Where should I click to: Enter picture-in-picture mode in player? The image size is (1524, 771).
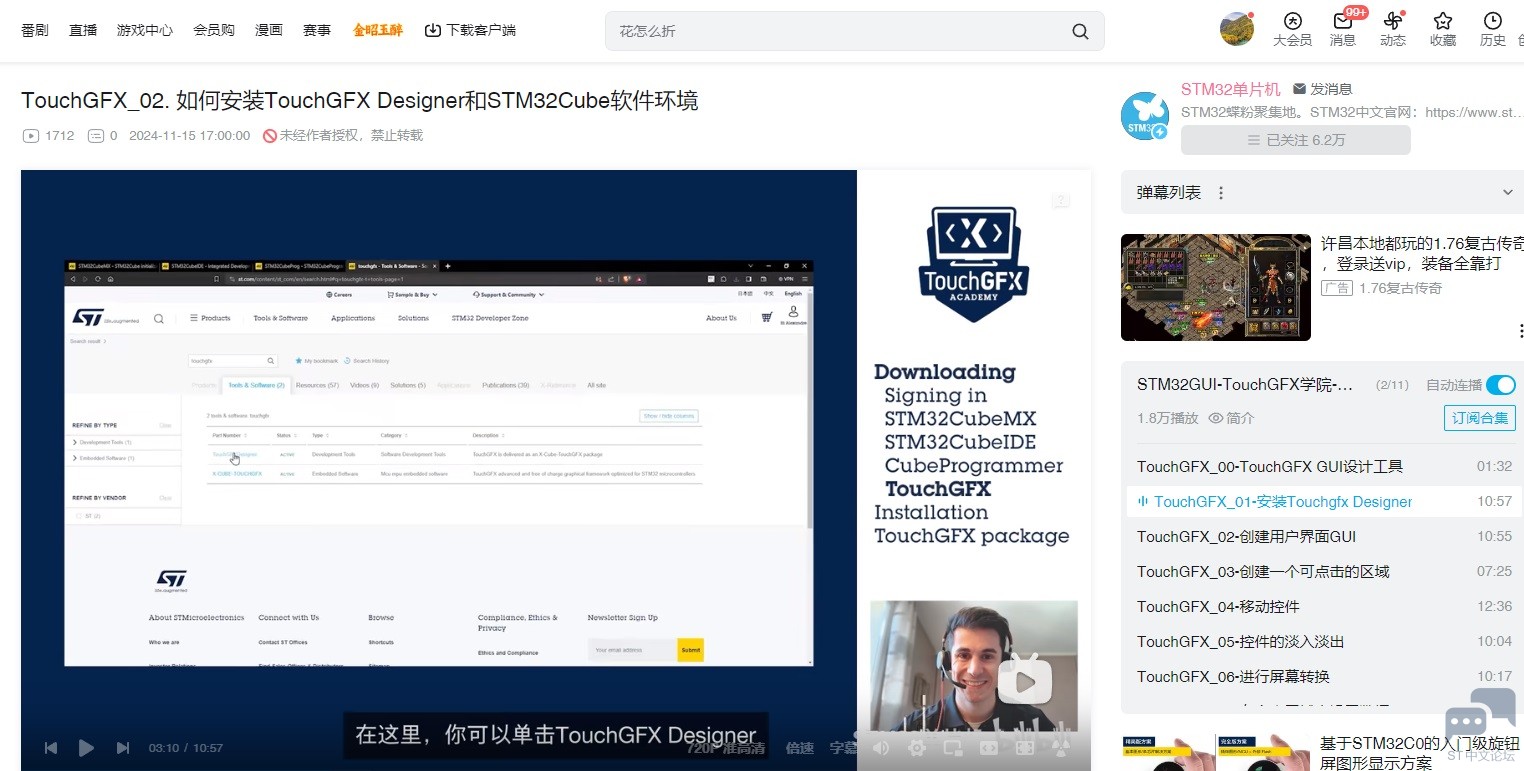(x=952, y=747)
